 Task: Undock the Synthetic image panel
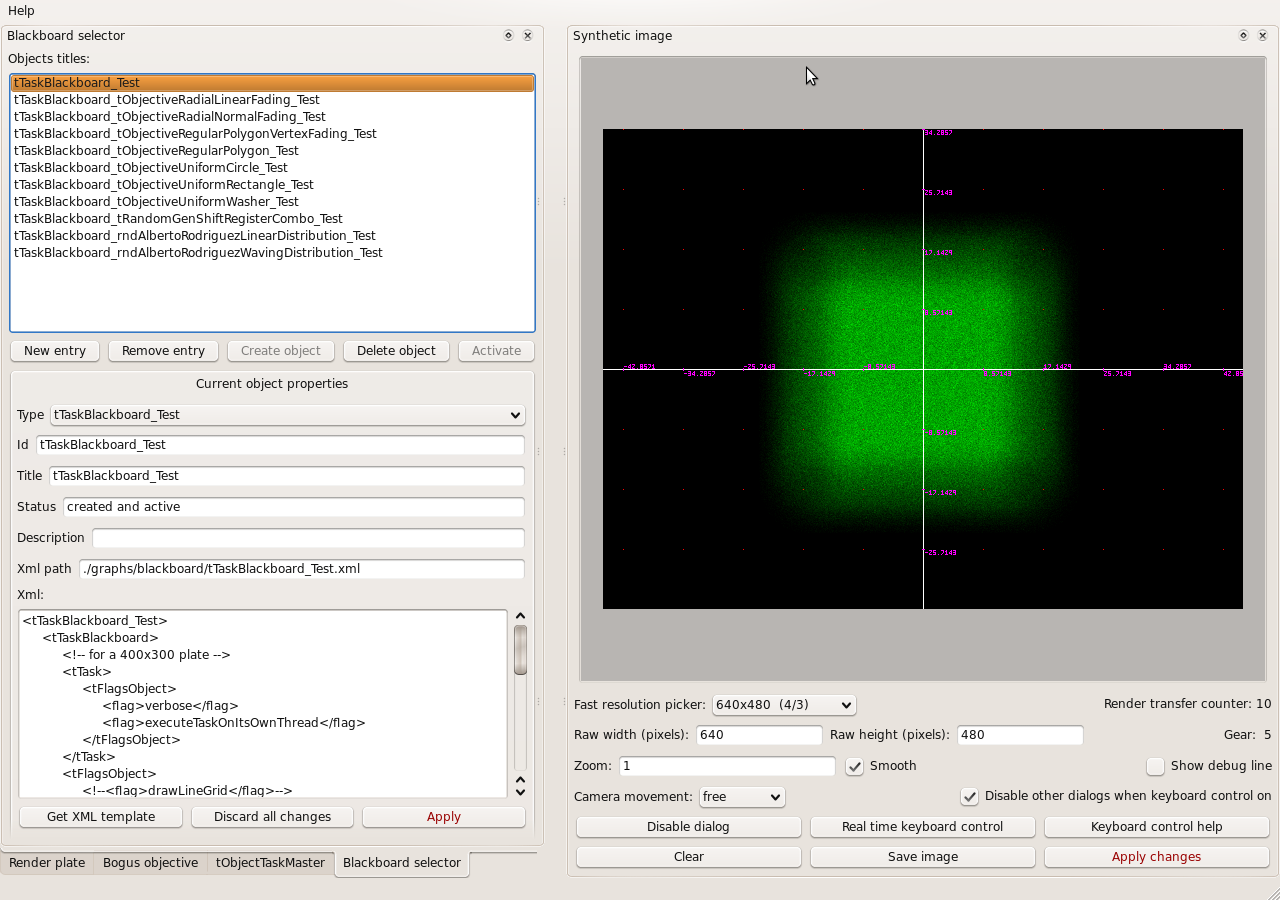(x=1243, y=36)
